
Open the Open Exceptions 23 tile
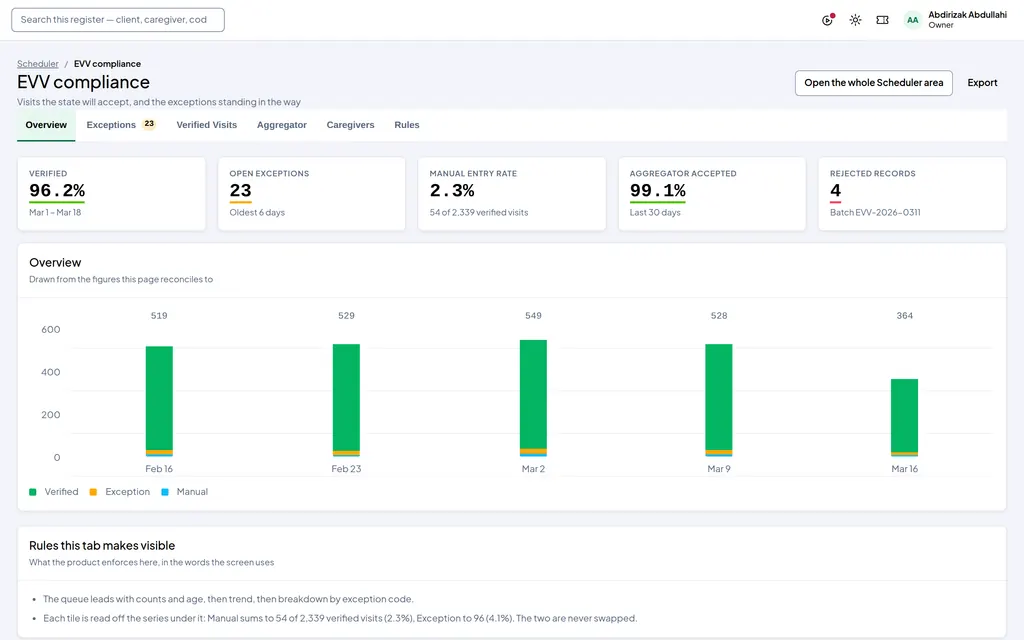tap(312, 193)
